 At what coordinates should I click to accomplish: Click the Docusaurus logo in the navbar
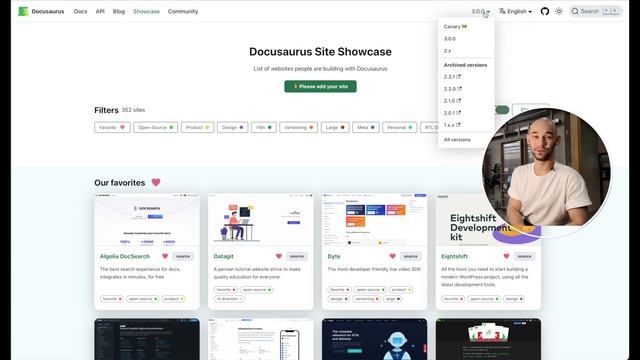[23, 11]
